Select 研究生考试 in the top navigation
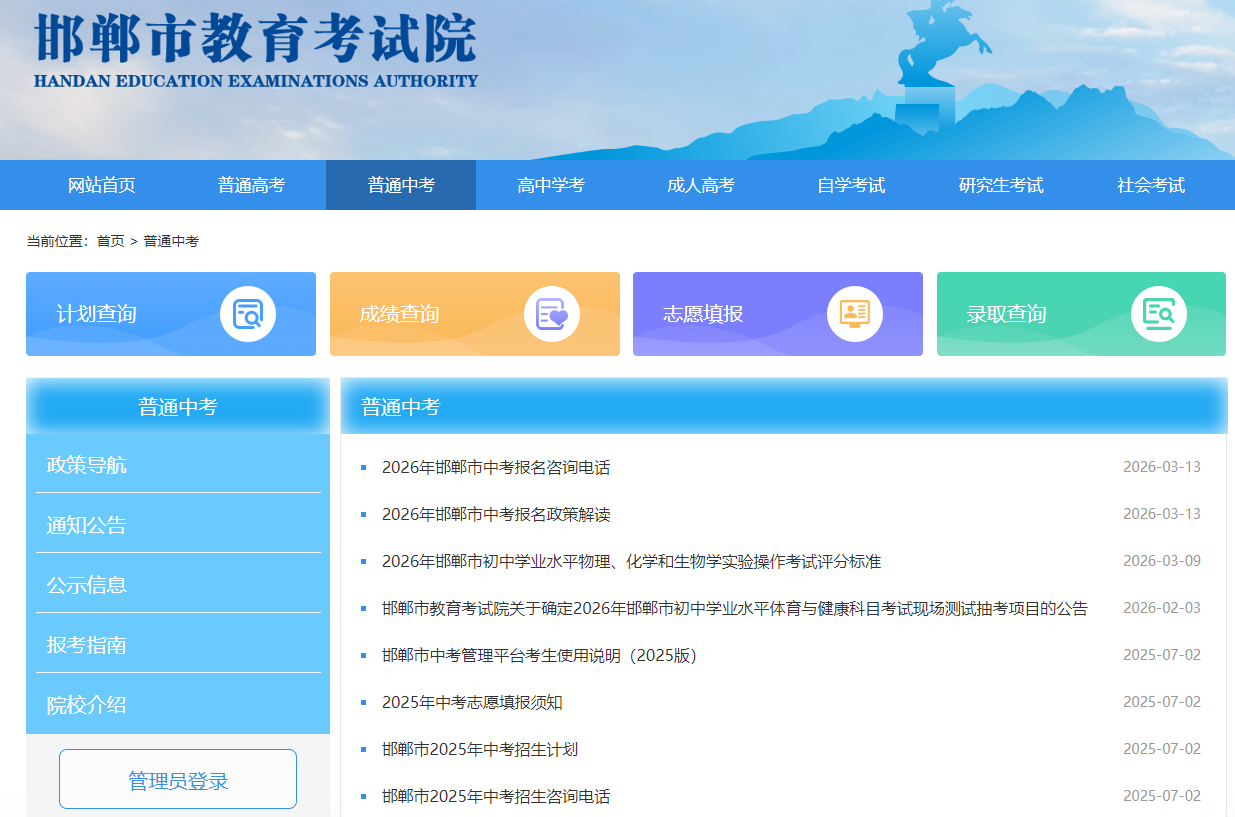The image size is (1235, 817). click(1000, 185)
